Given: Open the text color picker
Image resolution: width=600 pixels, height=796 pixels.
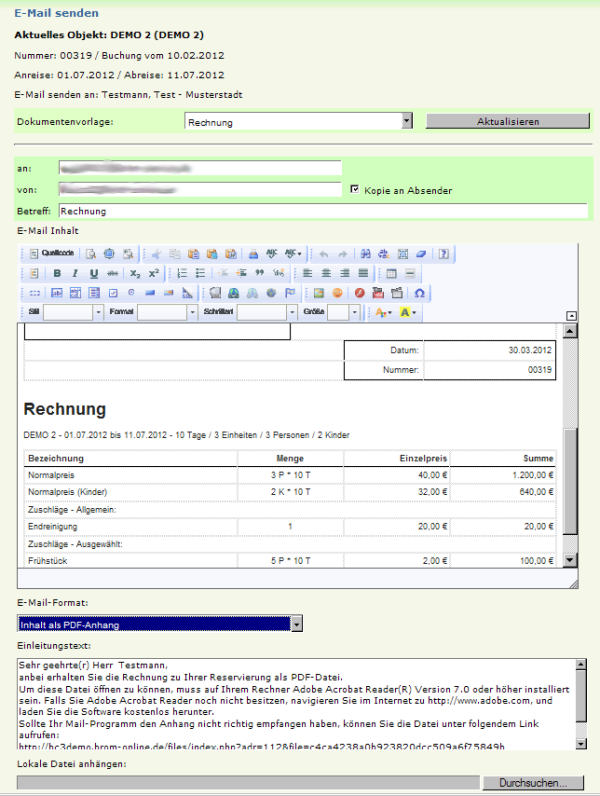Looking at the screenshot, I should 383,312.
